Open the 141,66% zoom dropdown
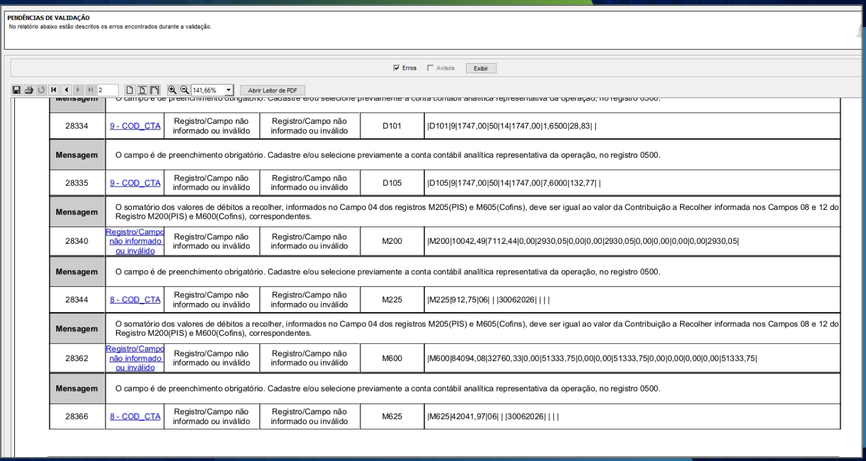 click(x=229, y=90)
